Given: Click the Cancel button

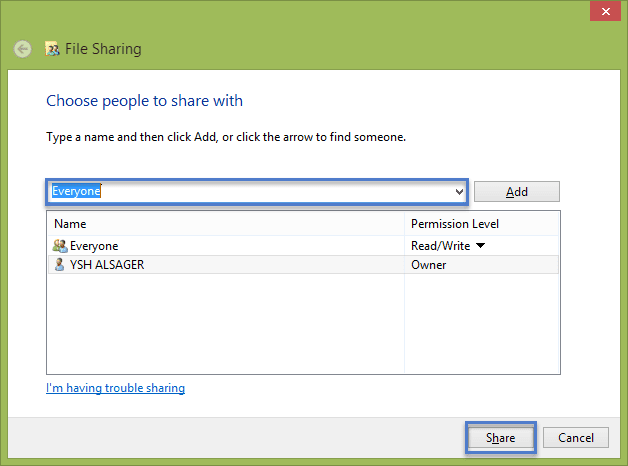Looking at the screenshot, I should (x=576, y=438).
